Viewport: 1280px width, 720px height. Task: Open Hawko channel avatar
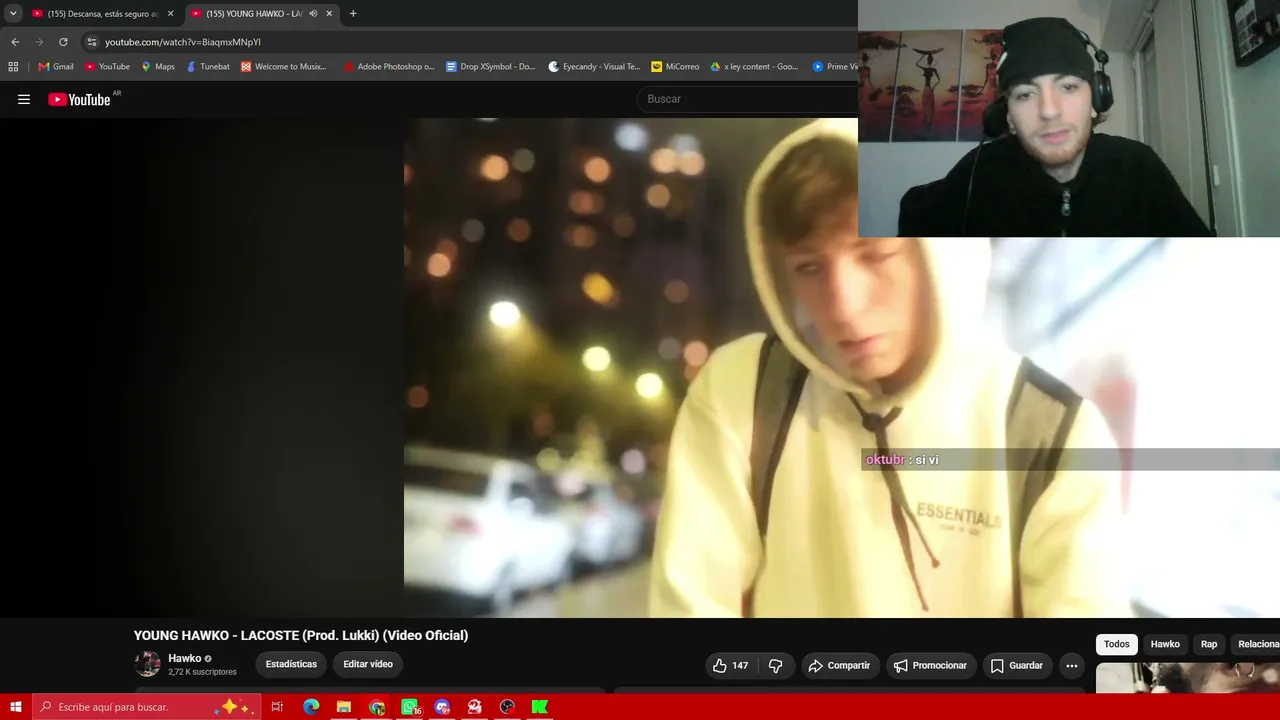pyautogui.click(x=148, y=664)
